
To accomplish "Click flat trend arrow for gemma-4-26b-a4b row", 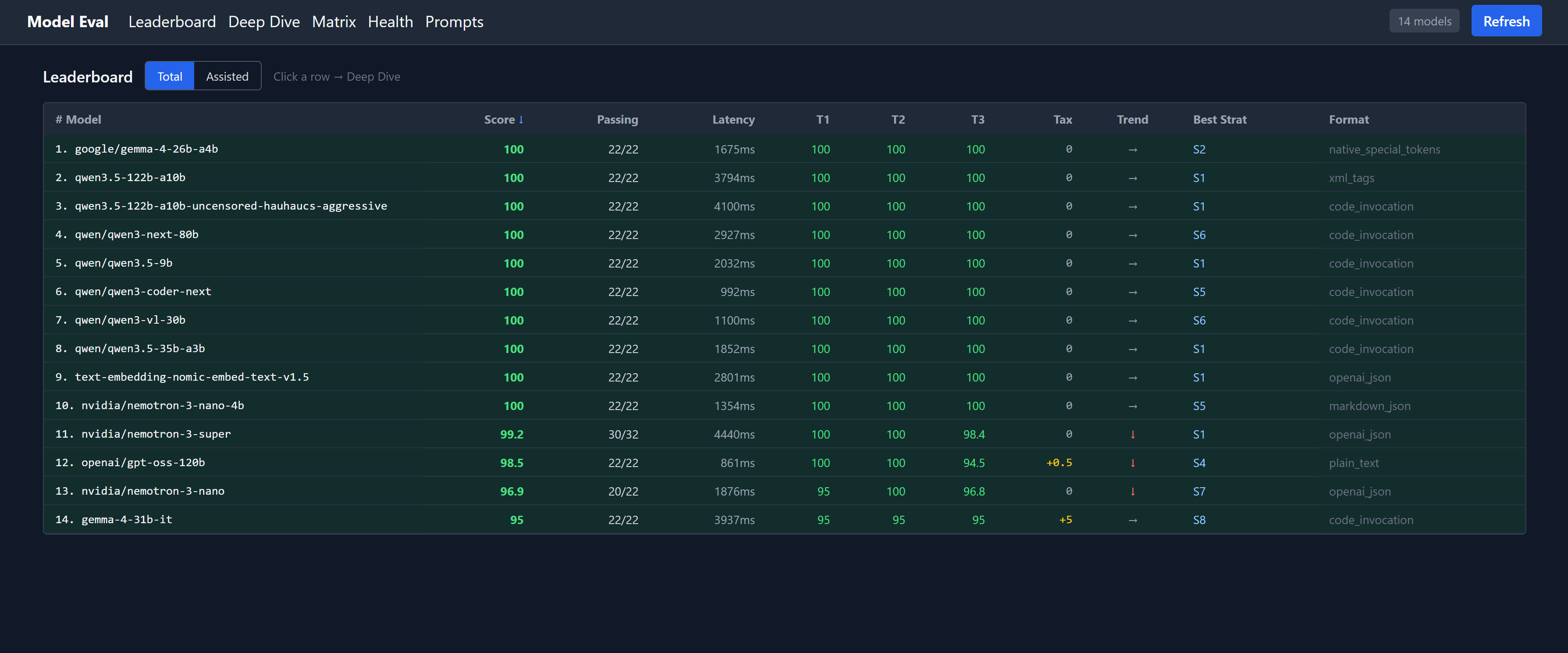I will click(1132, 150).
